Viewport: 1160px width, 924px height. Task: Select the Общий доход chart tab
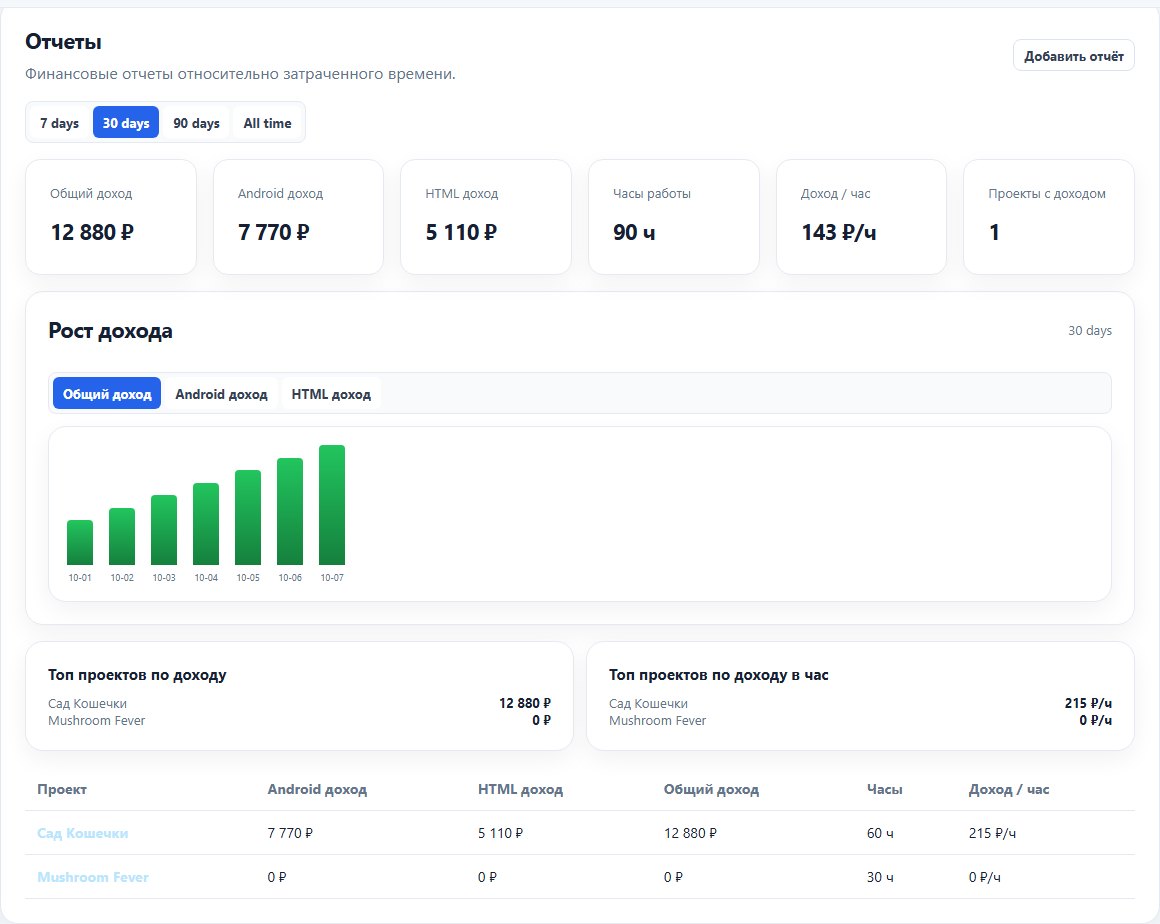click(107, 394)
